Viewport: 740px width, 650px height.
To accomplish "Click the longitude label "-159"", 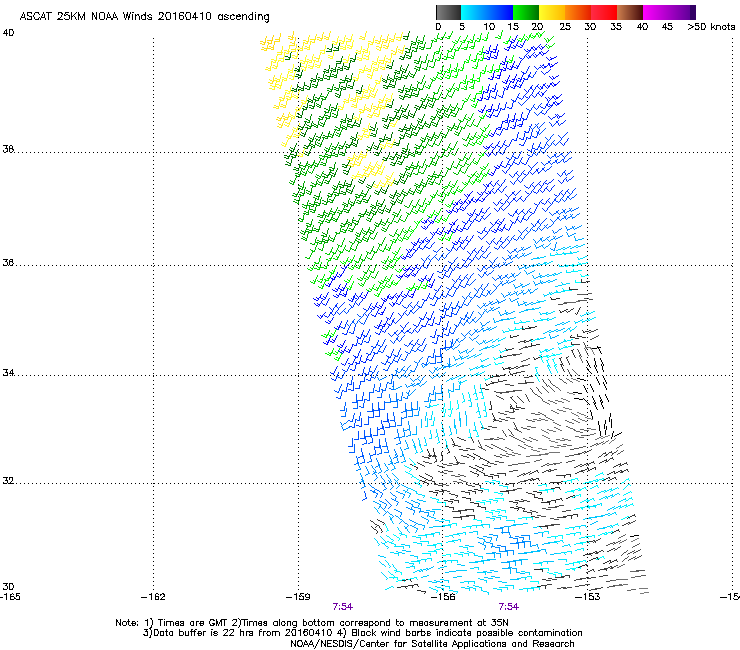I will point(298,597).
